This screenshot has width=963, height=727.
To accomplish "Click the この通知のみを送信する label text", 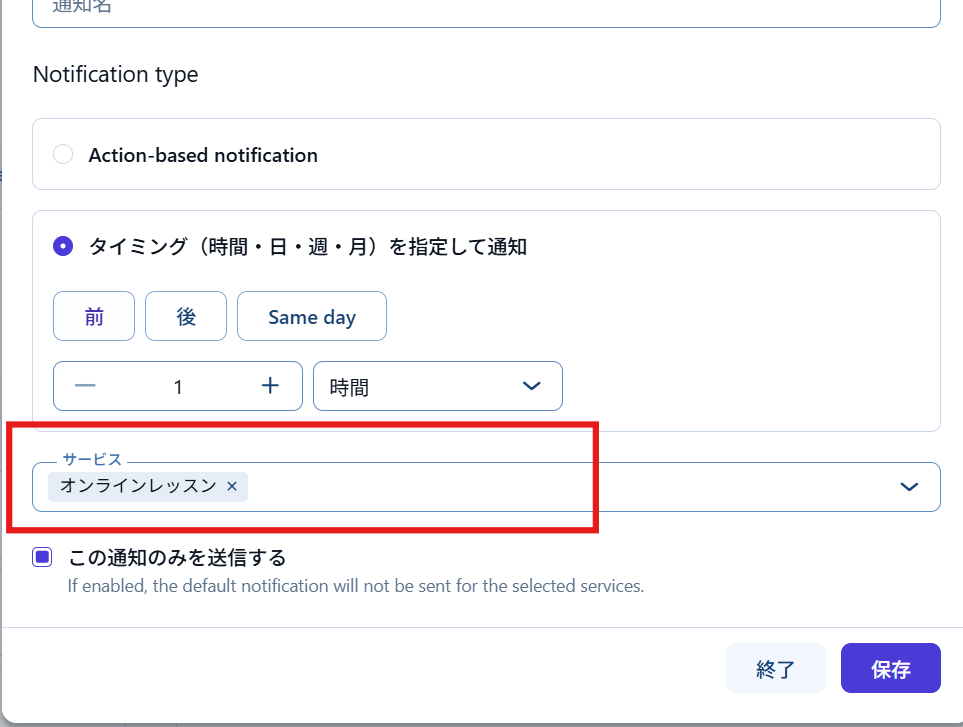I will tap(177, 557).
